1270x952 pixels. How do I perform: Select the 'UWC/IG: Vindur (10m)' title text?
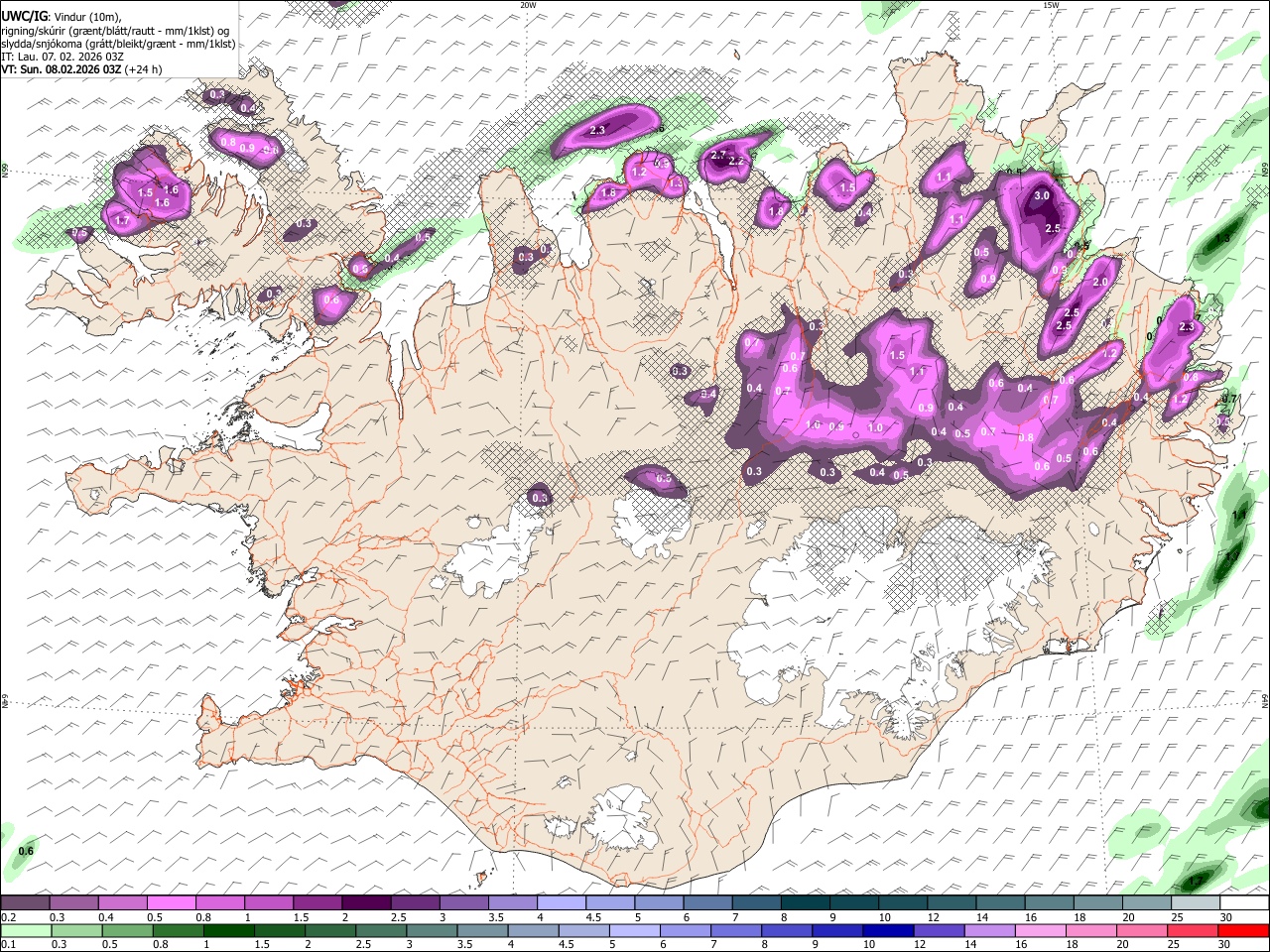(x=62, y=16)
